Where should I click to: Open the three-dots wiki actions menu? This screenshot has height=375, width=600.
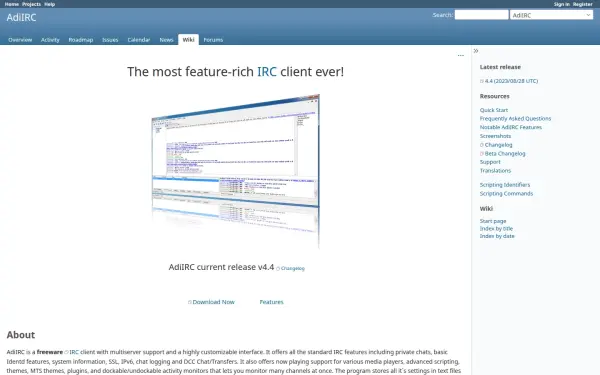461,55
